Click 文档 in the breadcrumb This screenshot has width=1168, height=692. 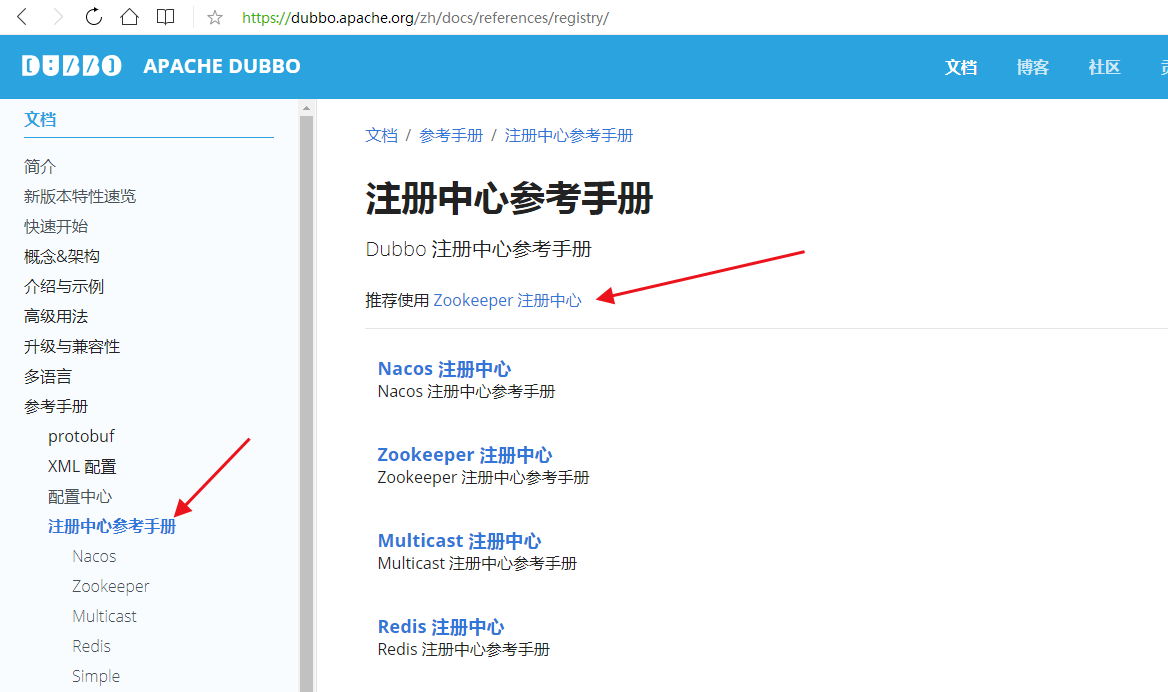[381, 136]
